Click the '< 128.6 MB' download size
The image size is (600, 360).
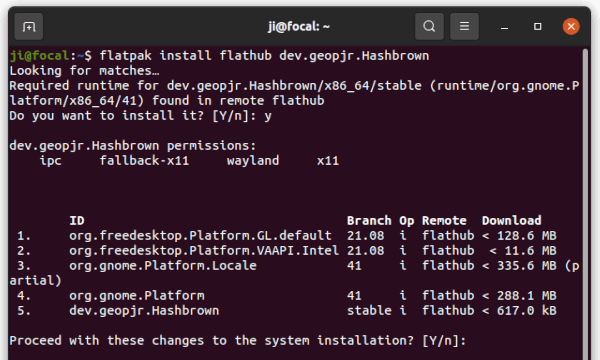coord(519,236)
